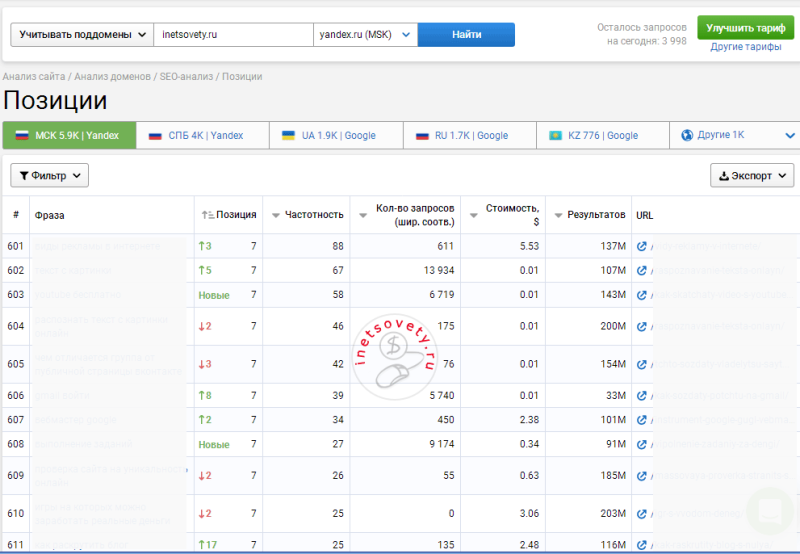Click Новые label in row 608
Screen dimensions: 800x554
pyautogui.click(x=214, y=445)
